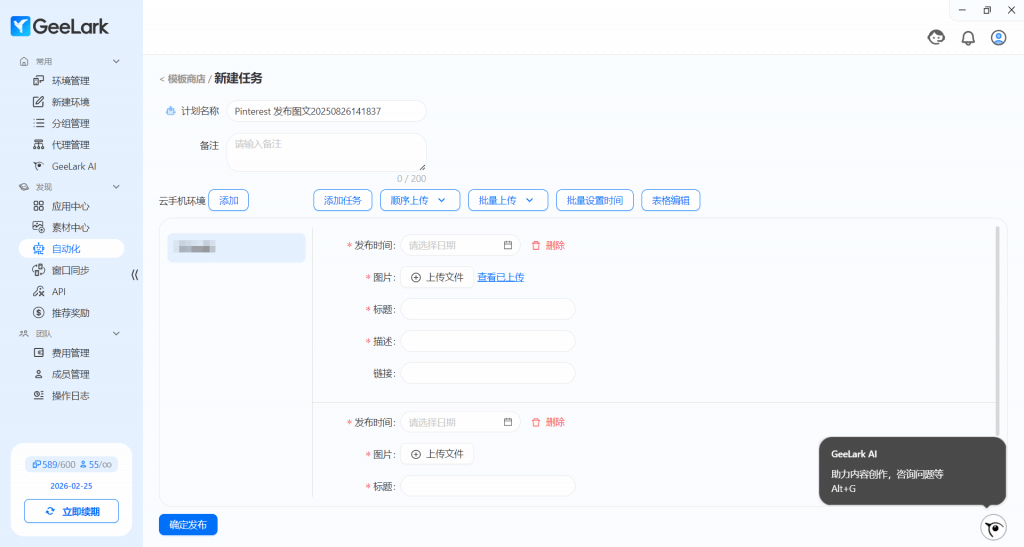This screenshot has width=1024, height=547.
Task: Click the task list vertical scrollbar
Action: pyautogui.click(x=996, y=330)
